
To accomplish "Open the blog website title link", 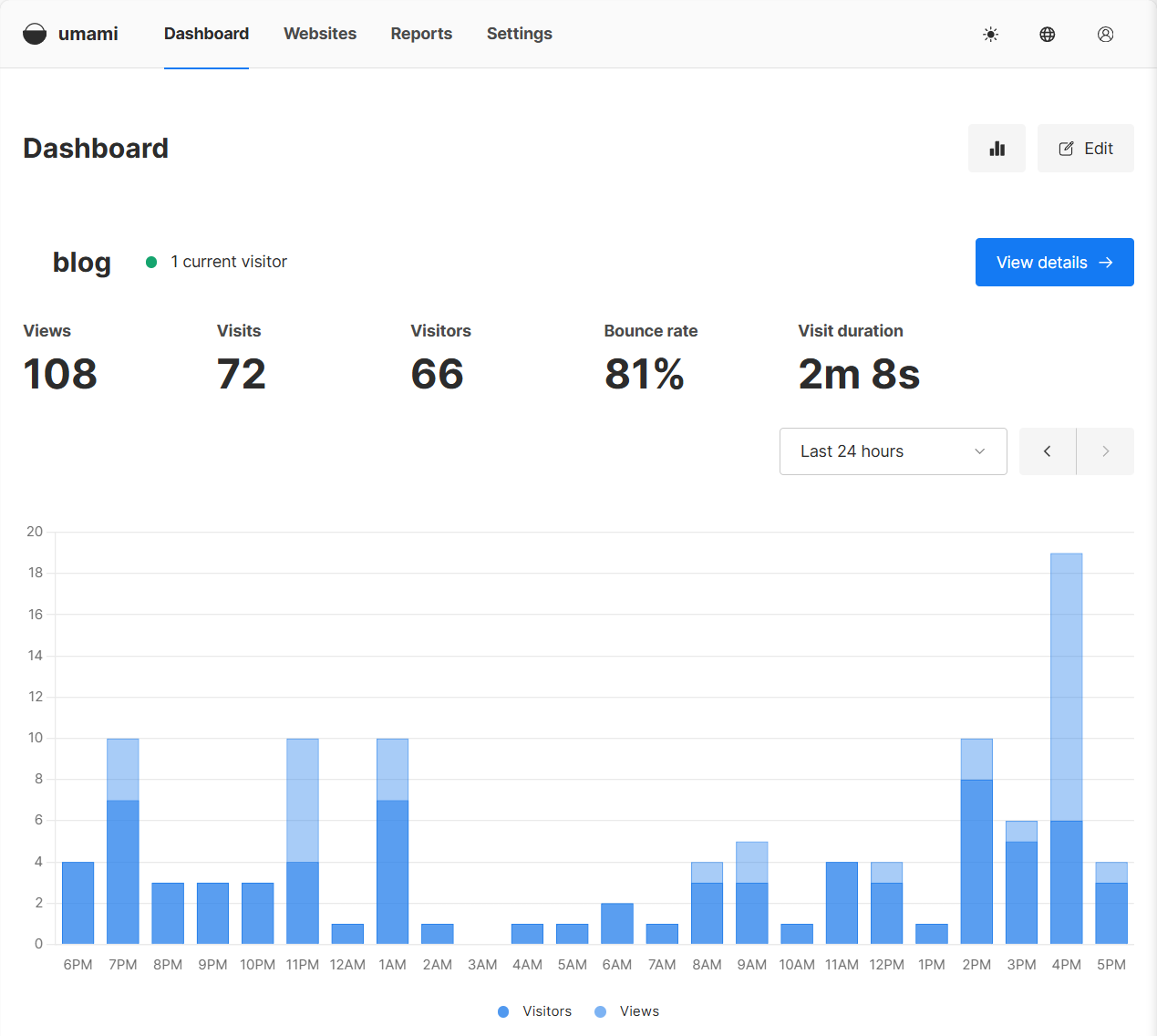I will pyautogui.click(x=82, y=263).
